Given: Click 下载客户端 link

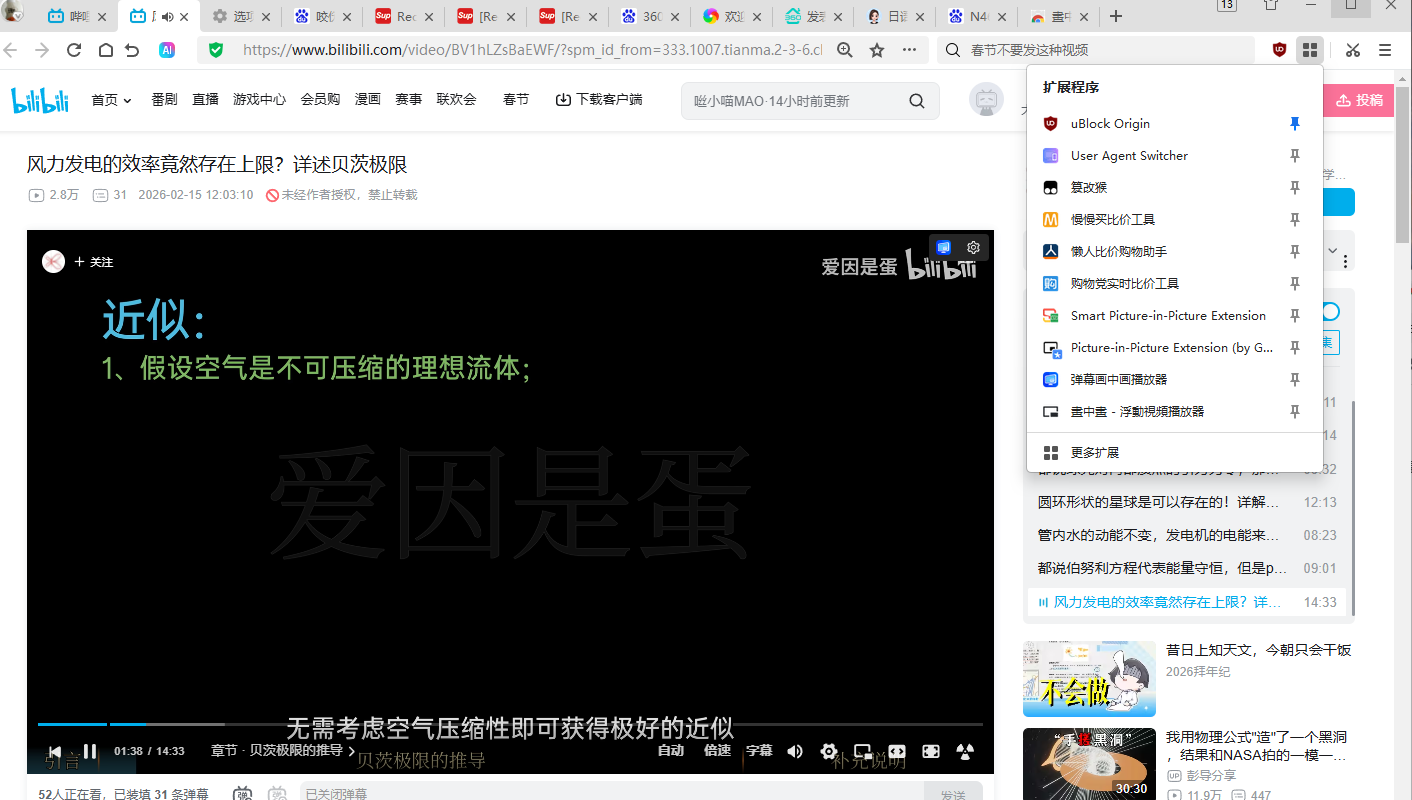Looking at the screenshot, I should [599, 100].
